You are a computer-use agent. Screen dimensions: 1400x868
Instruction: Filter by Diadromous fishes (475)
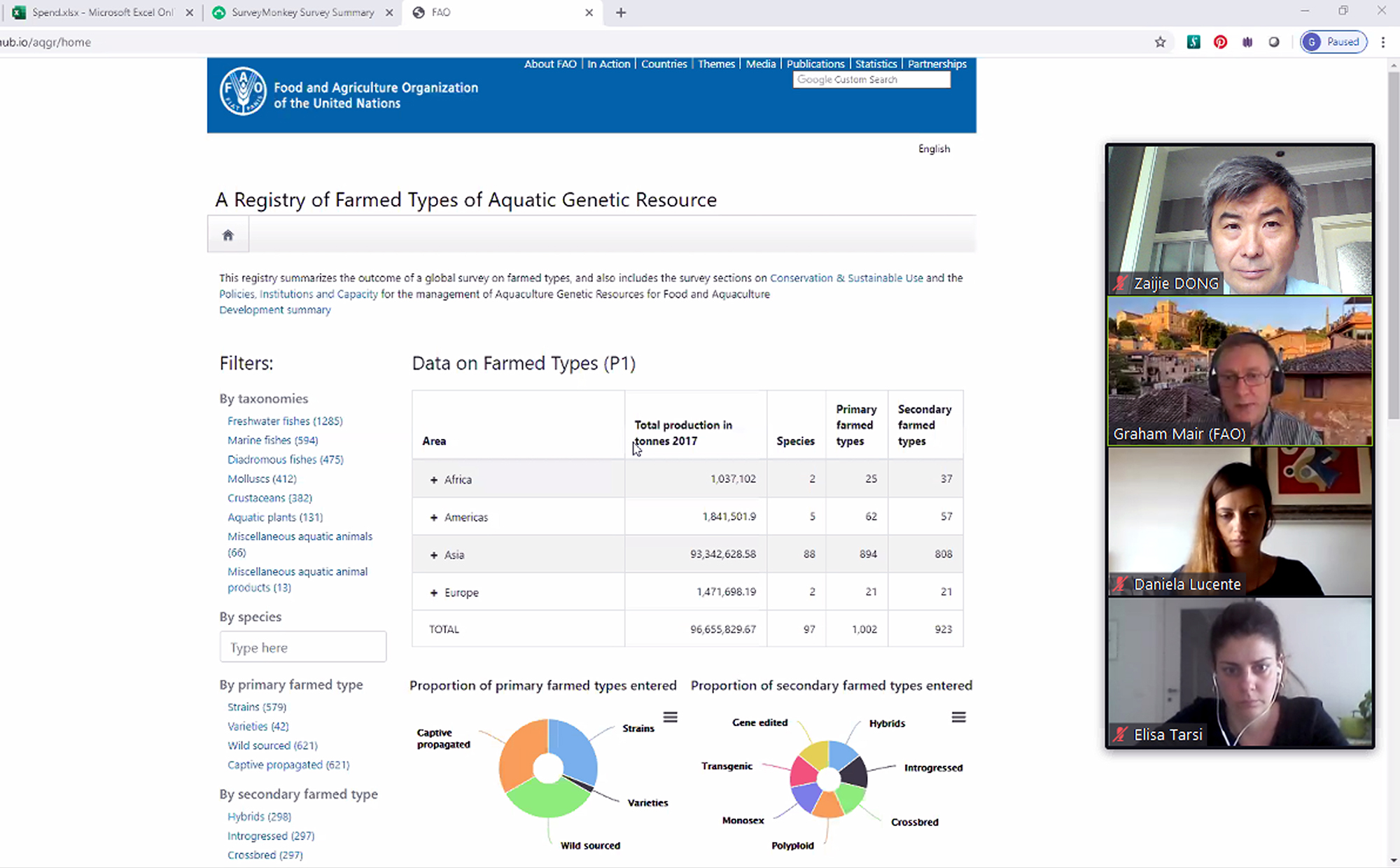[x=285, y=459]
